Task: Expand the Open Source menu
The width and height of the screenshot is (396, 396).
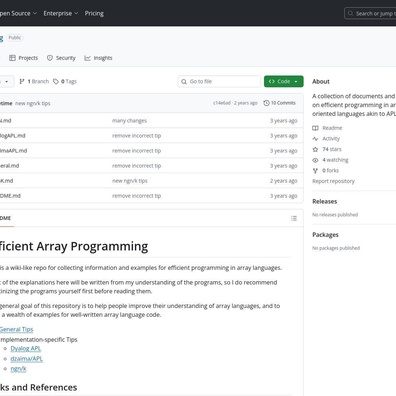Action: [x=17, y=13]
